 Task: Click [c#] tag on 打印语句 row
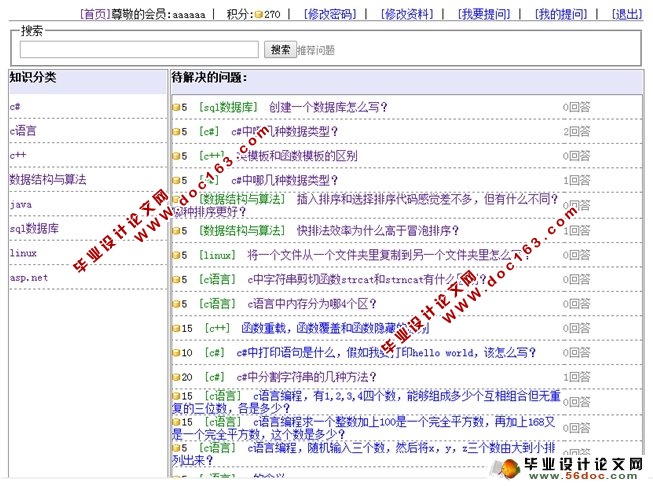[214, 353]
